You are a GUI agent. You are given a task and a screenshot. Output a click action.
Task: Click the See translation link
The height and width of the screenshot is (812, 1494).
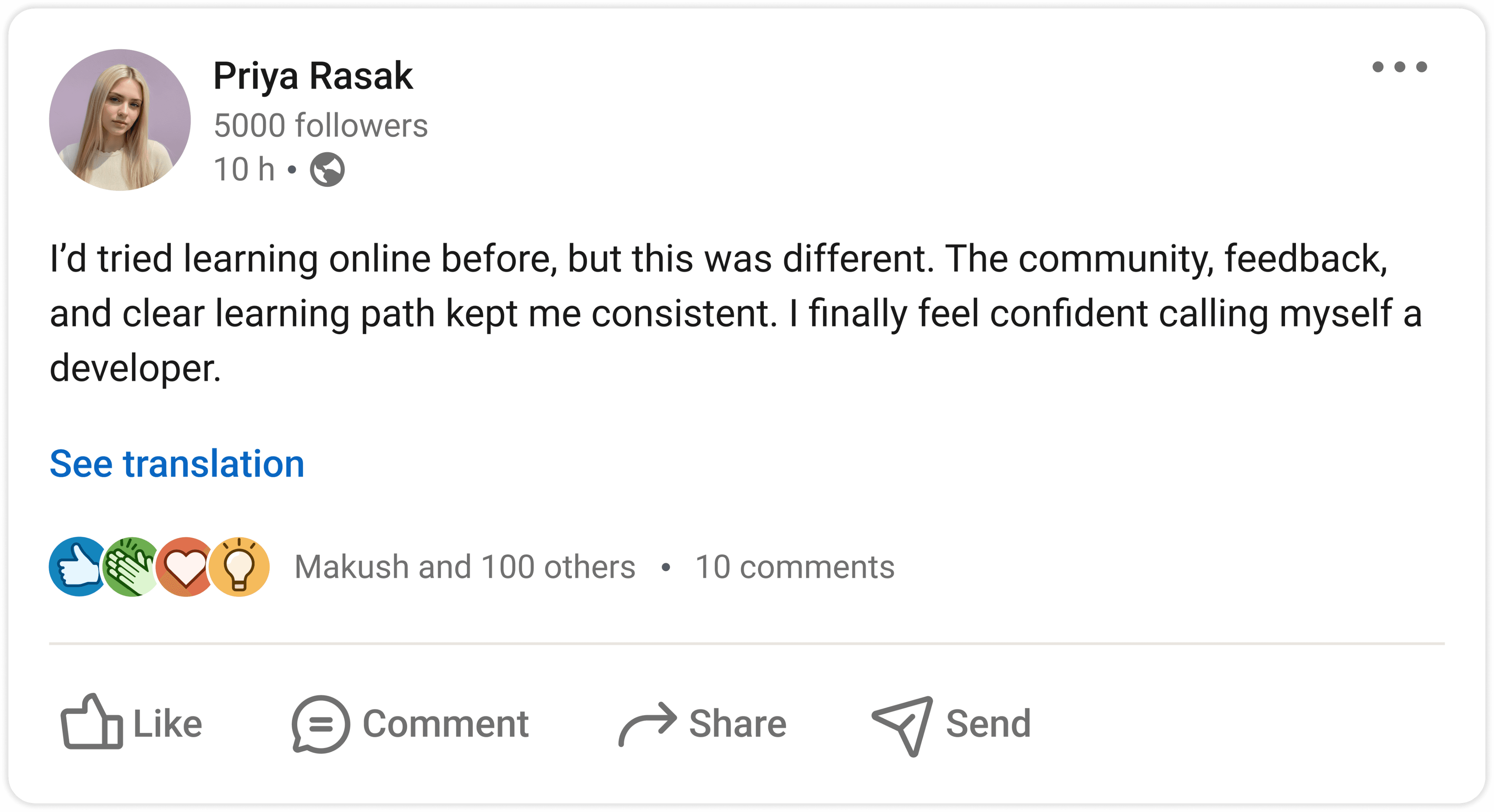pyautogui.click(x=177, y=463)
